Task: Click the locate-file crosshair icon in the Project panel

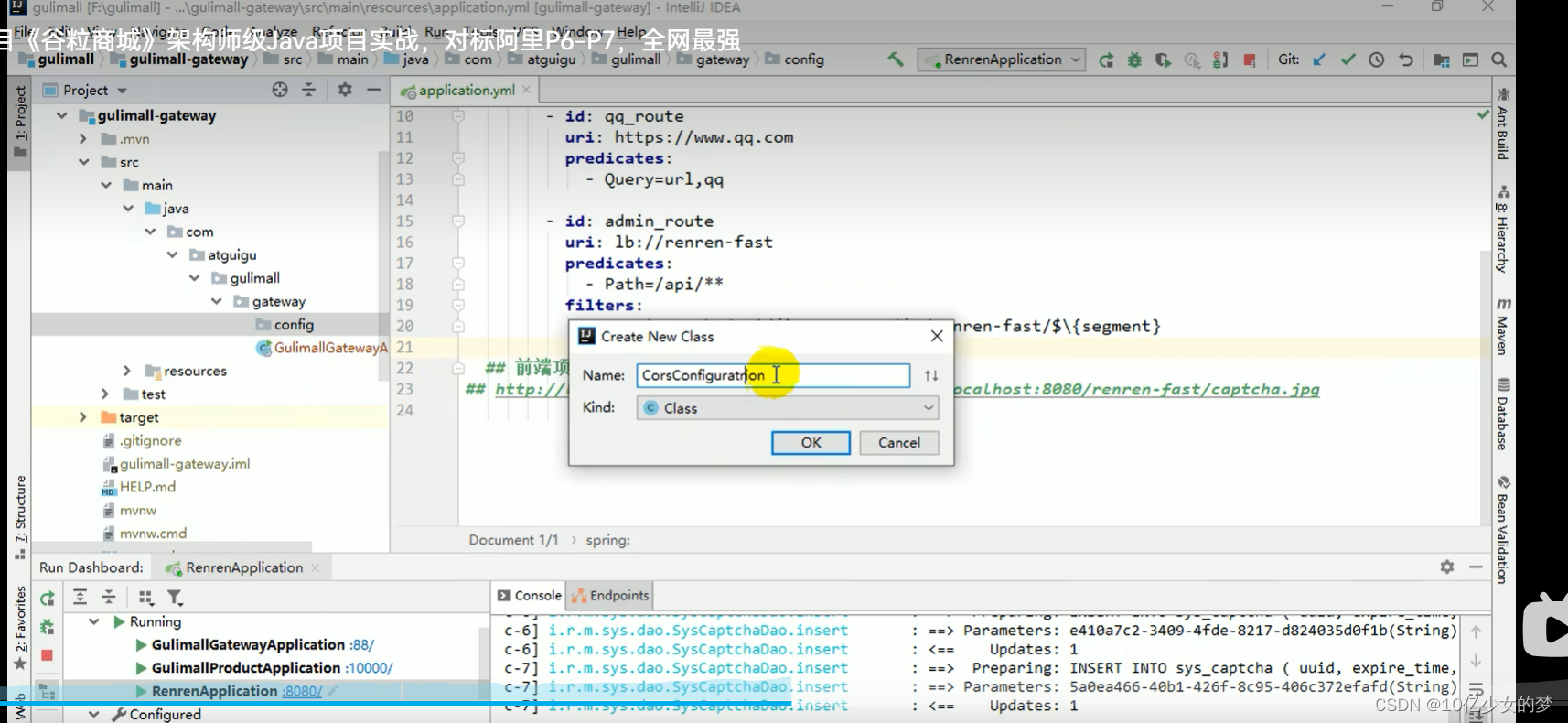Action: coord(280,89)
